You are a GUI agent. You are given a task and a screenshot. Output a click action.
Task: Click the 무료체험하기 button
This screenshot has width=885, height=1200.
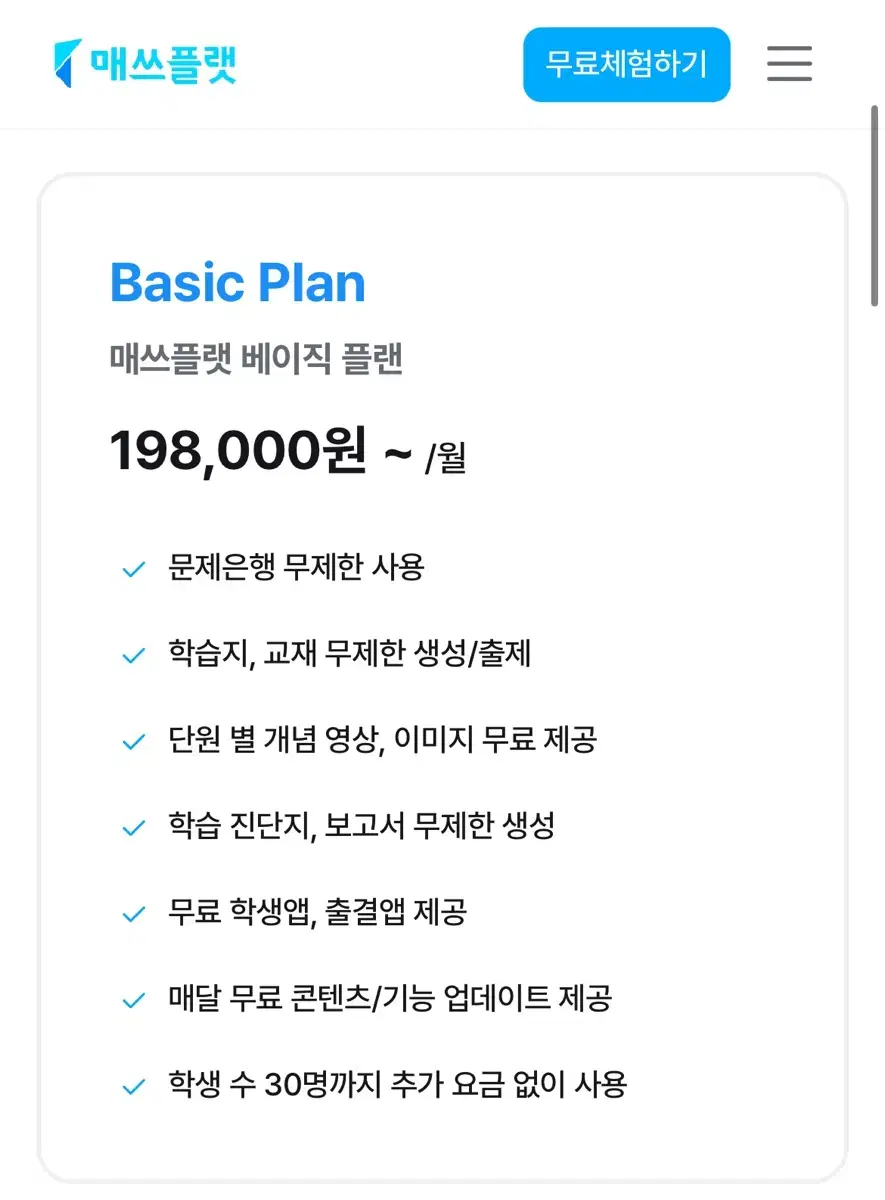[627, 65]
